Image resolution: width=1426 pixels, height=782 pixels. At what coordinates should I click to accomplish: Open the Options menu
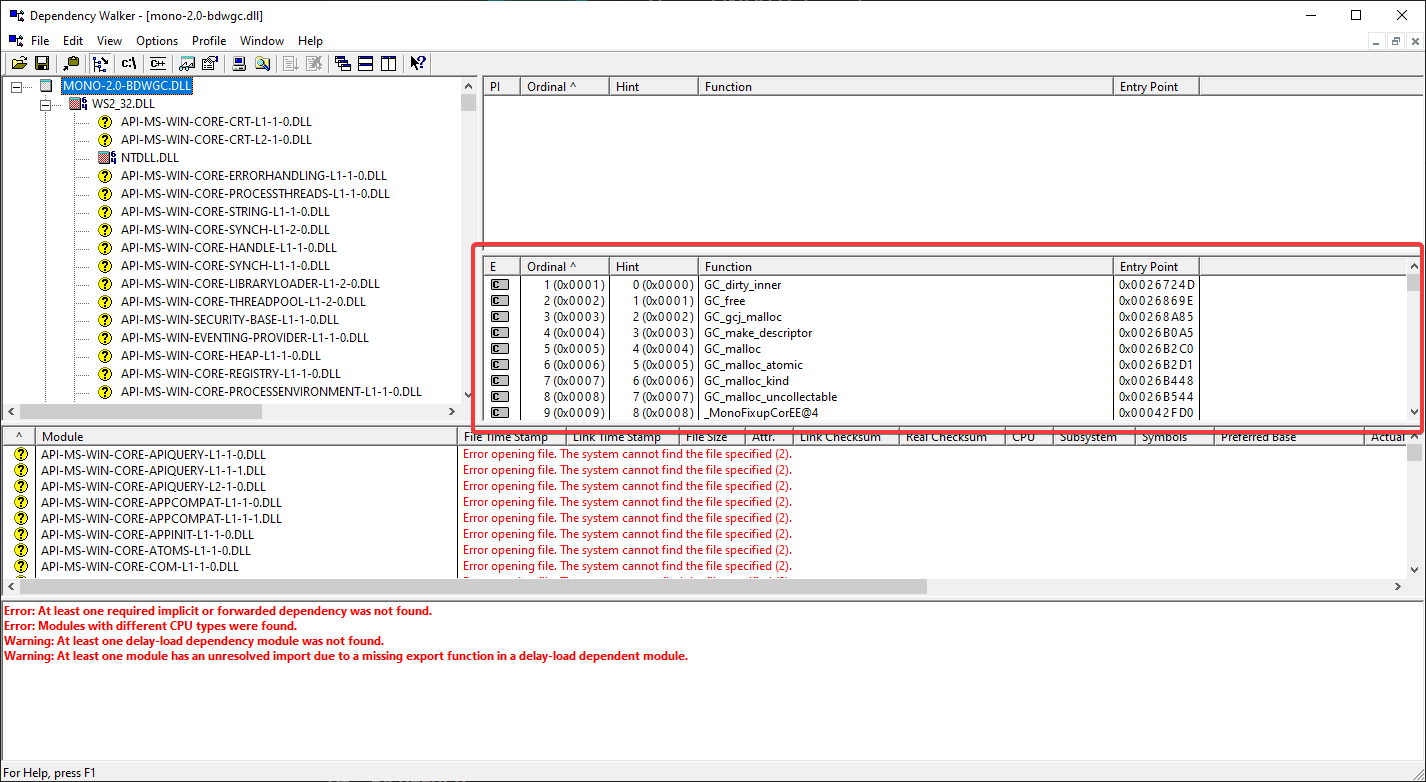pos(157,41)
